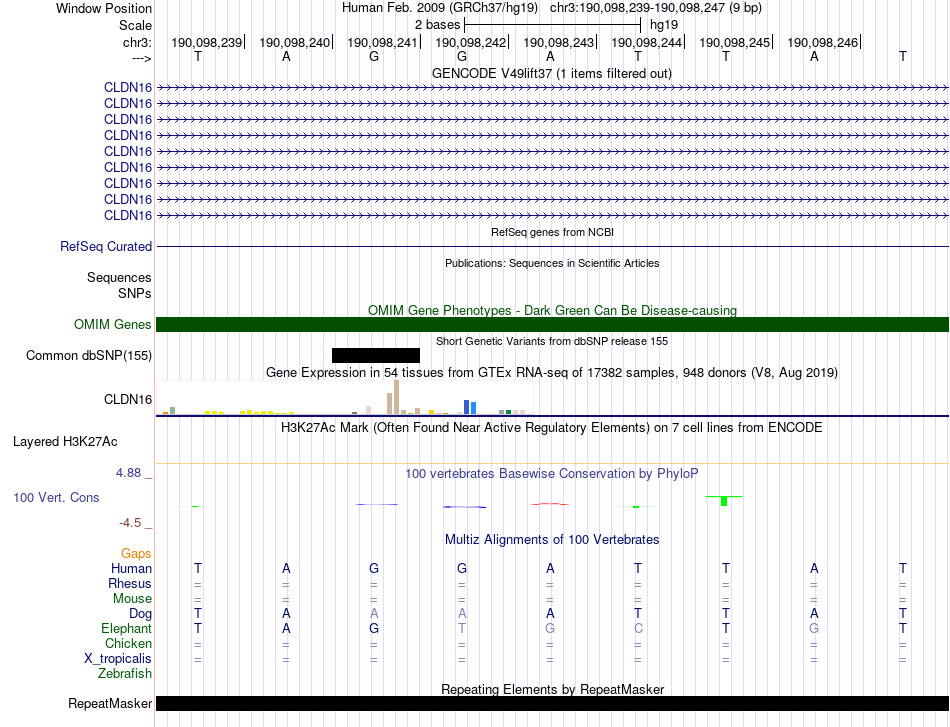
Task: Open the Multiz Alignments of 100 Vertebrates title
Action: coord(552,539)
